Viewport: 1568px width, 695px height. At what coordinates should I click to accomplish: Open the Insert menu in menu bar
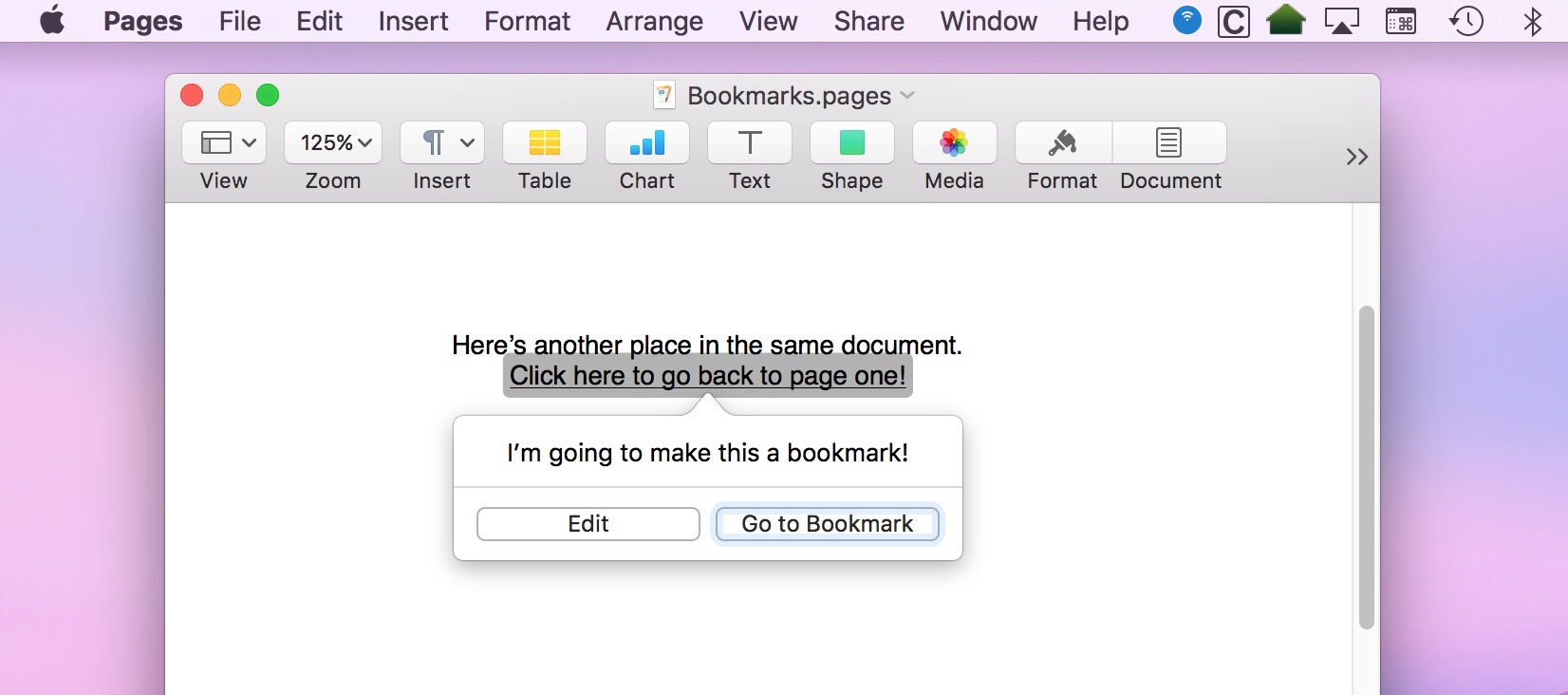click(414, 21)
